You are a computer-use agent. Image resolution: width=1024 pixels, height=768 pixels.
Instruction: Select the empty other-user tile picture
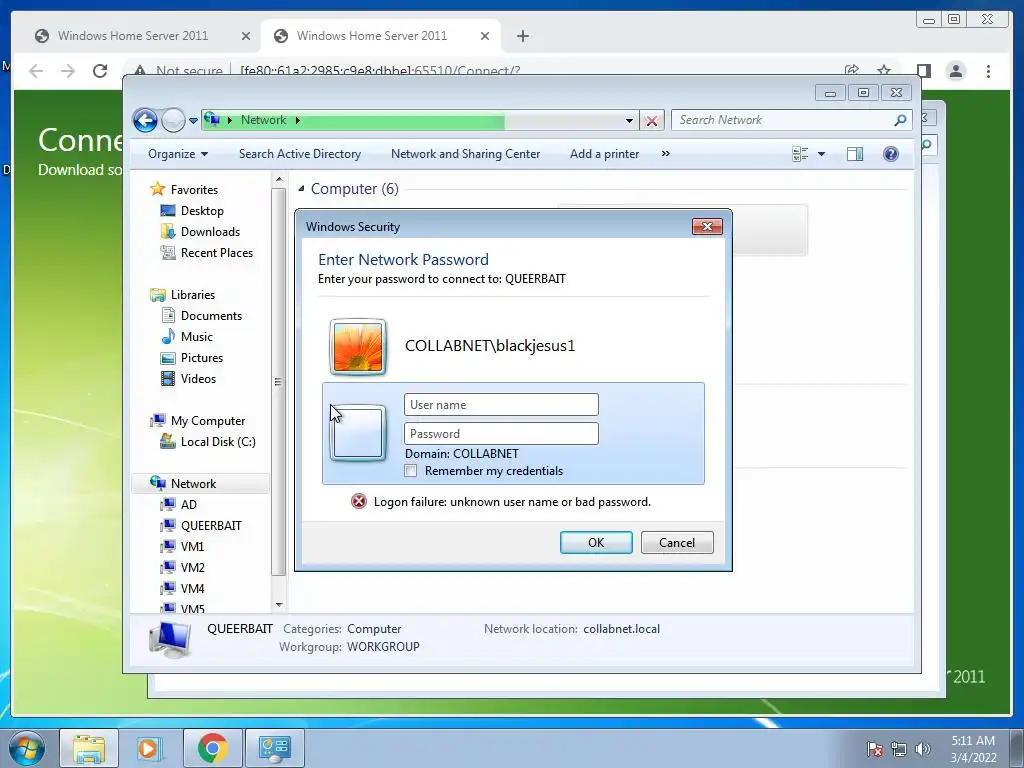click(x=358, y=433)
